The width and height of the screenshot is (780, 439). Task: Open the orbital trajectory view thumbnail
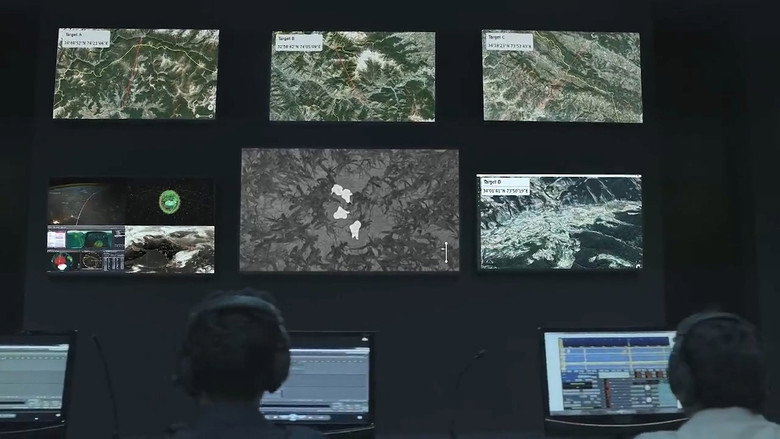point(87,201)
